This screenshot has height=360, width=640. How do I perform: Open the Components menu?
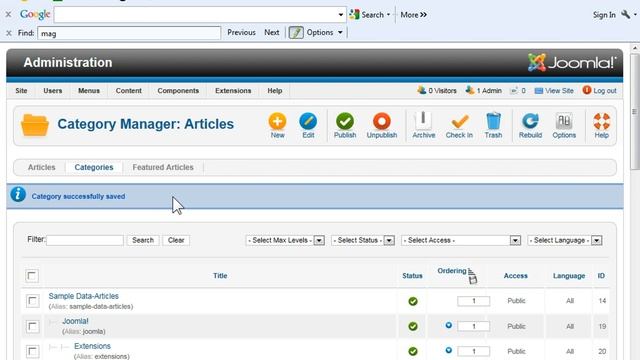pos(178,91)
